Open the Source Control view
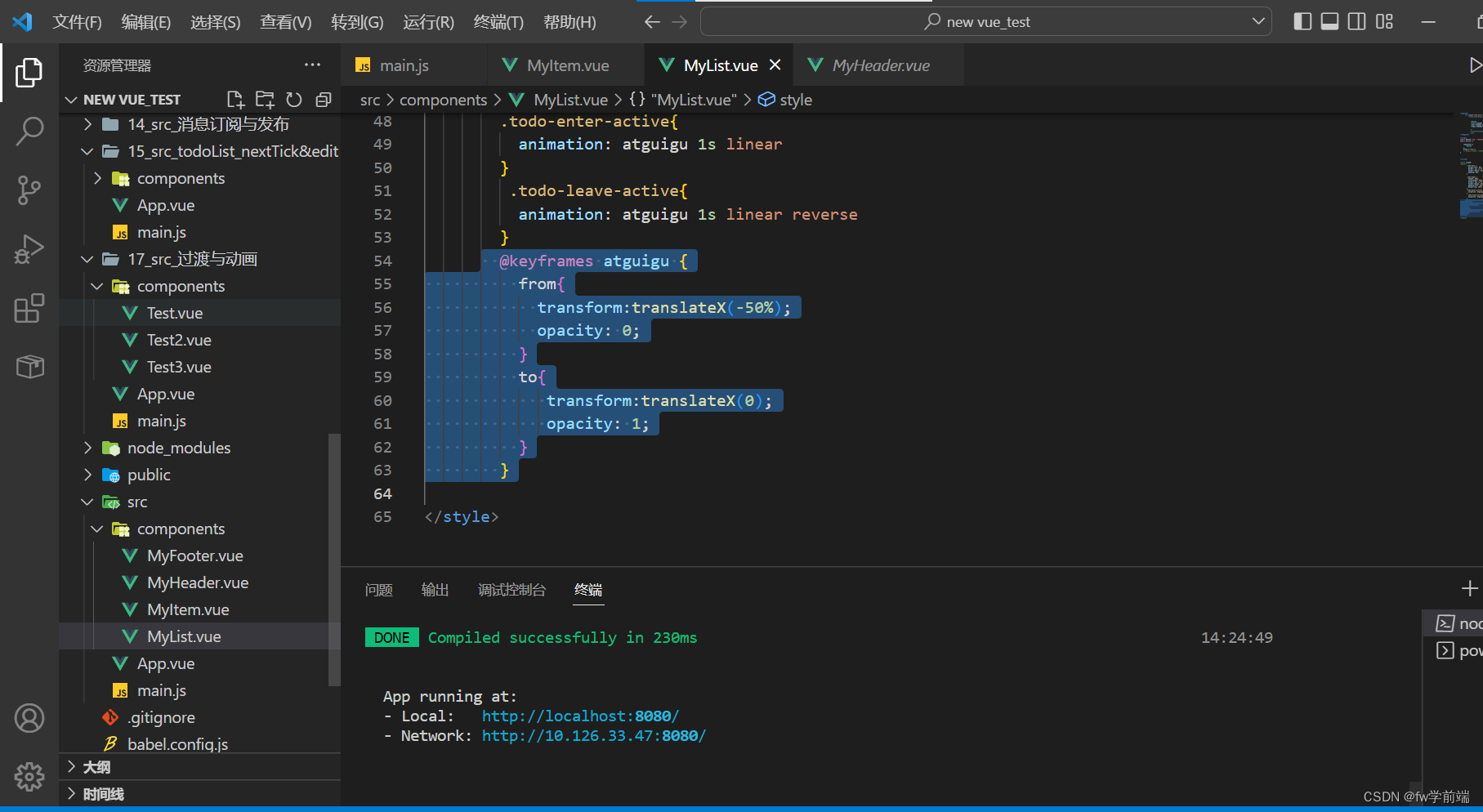1483x812 pixels. 29,190
